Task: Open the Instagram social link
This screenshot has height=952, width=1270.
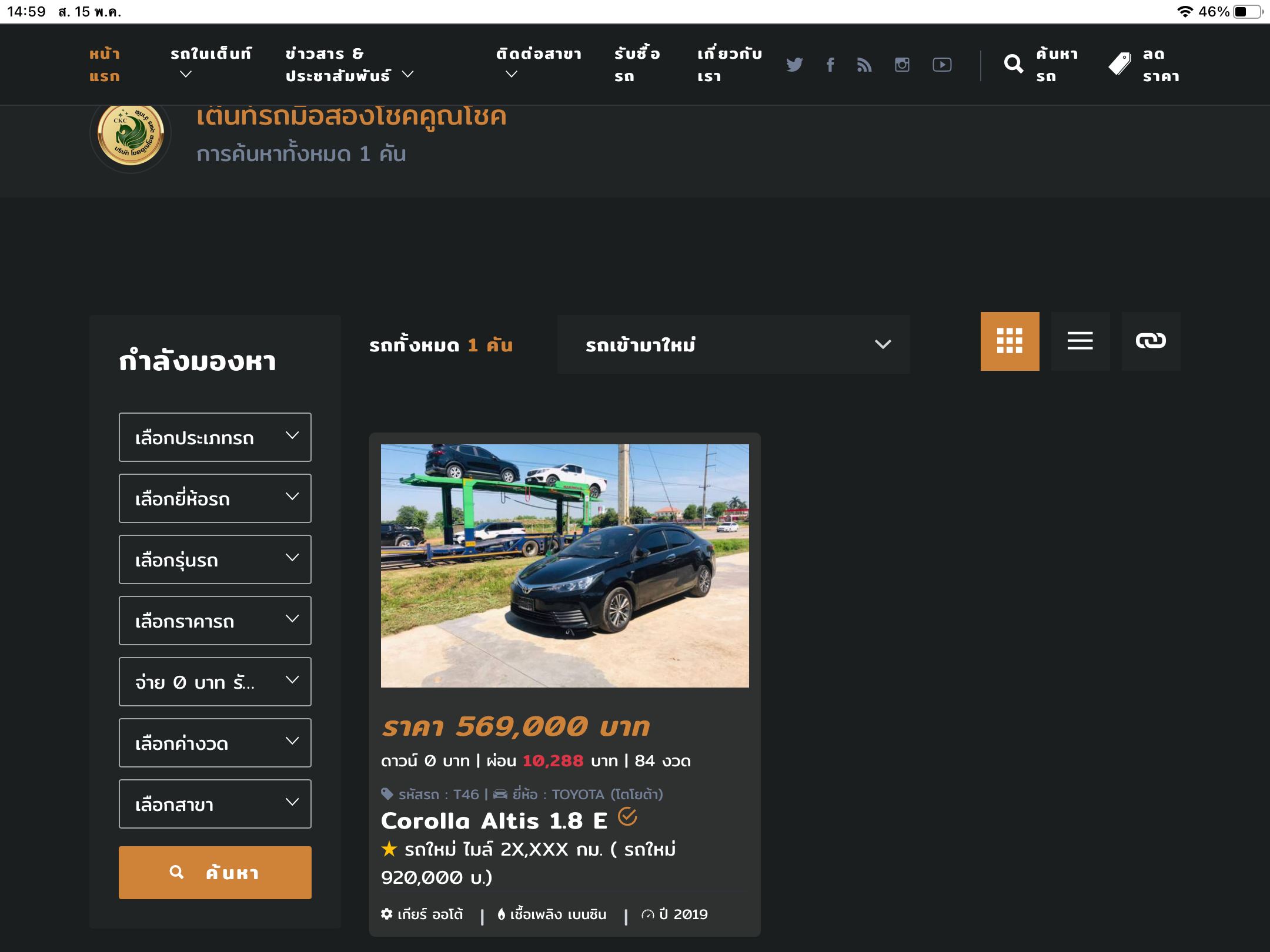Action: pos(902,65)
